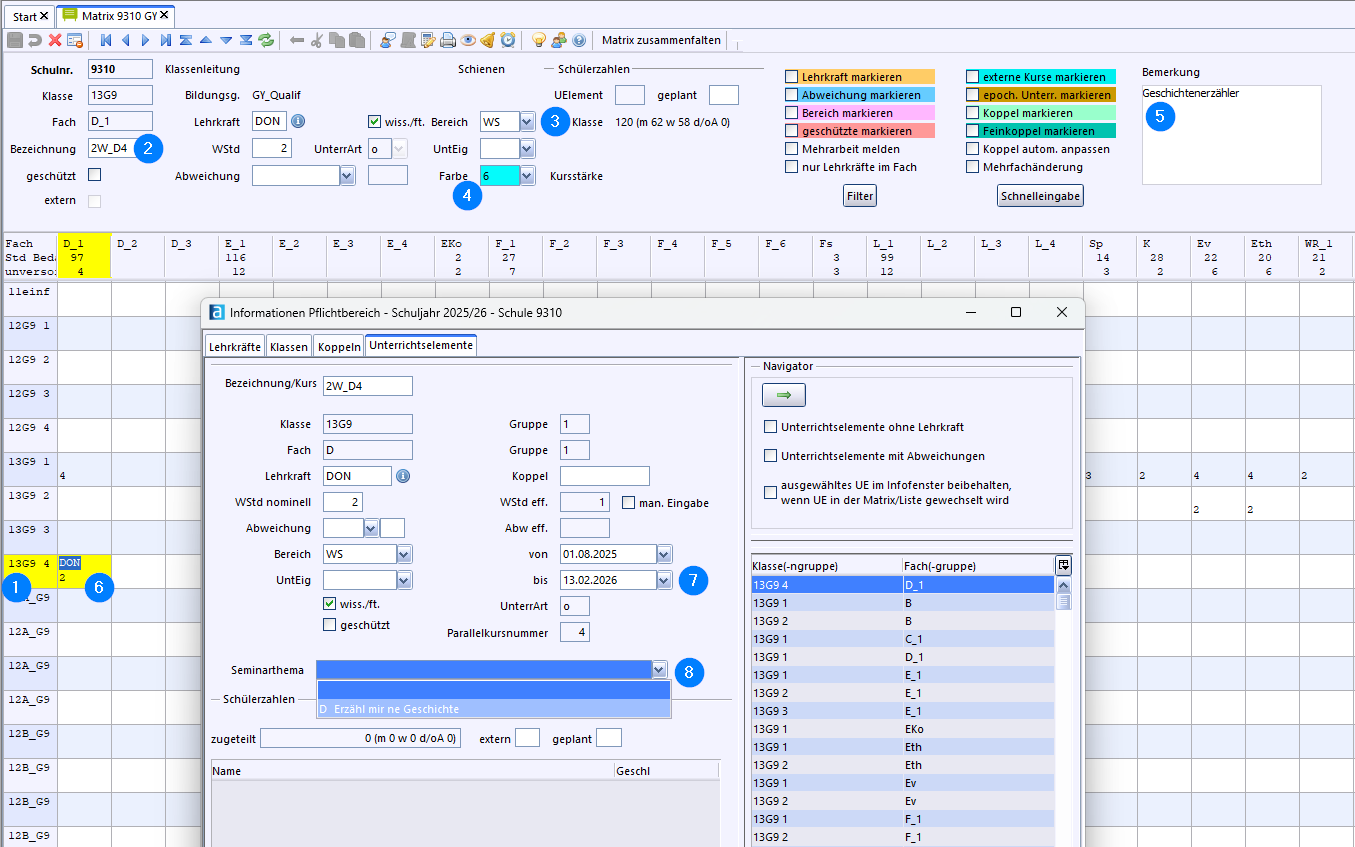Switch to the Start tab
The image size is (1355, 847).
pyautogui.click(x=24, y=16)
